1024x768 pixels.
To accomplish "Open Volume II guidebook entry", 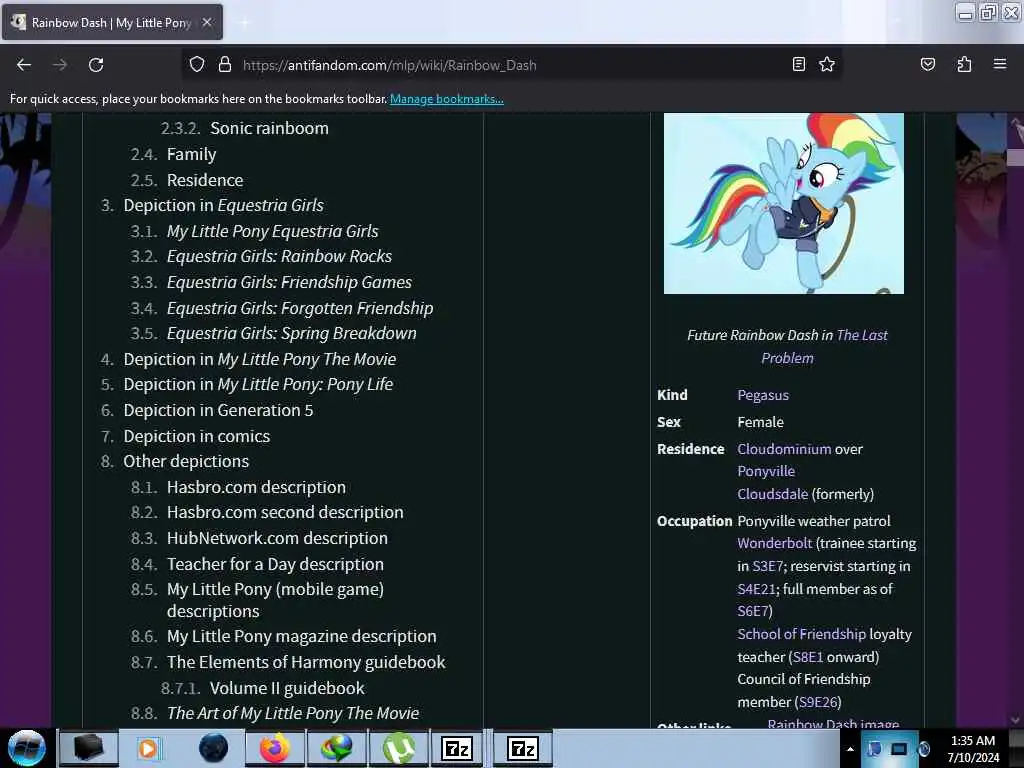I will point(287,688).
